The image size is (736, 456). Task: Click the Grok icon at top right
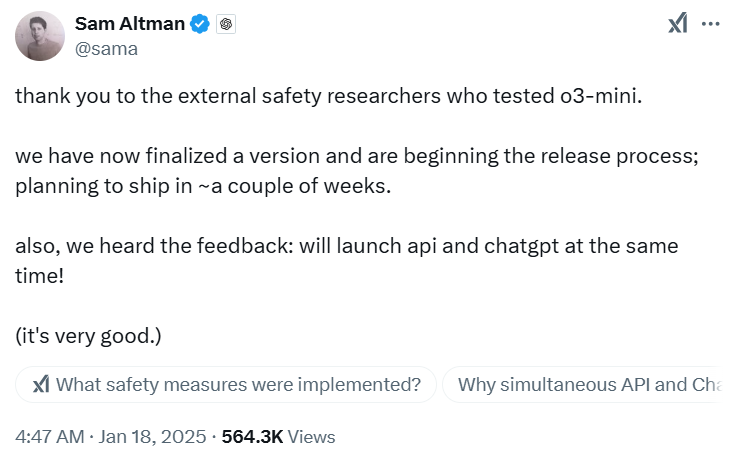677,24
